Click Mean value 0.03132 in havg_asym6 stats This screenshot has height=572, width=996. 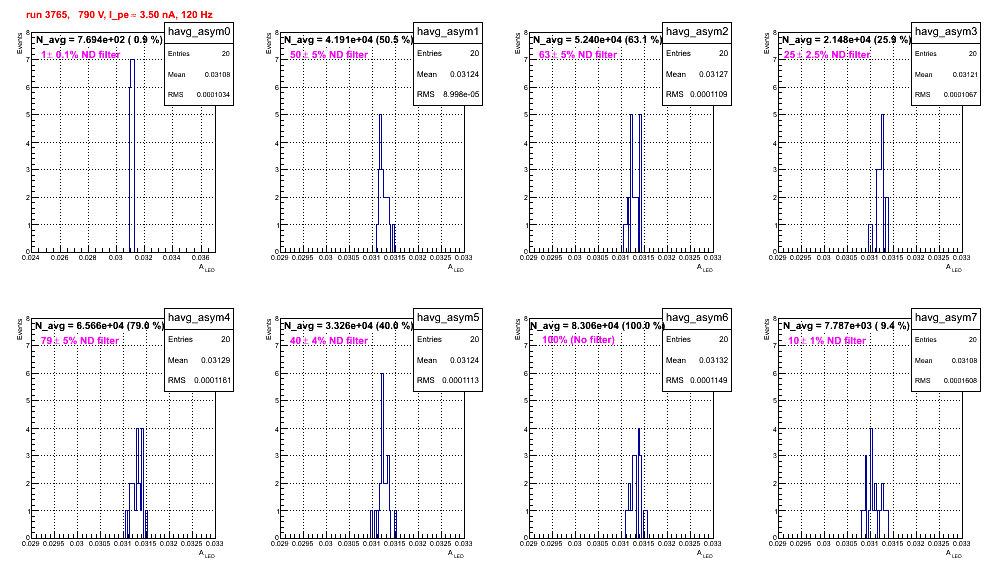coord(714,360)
